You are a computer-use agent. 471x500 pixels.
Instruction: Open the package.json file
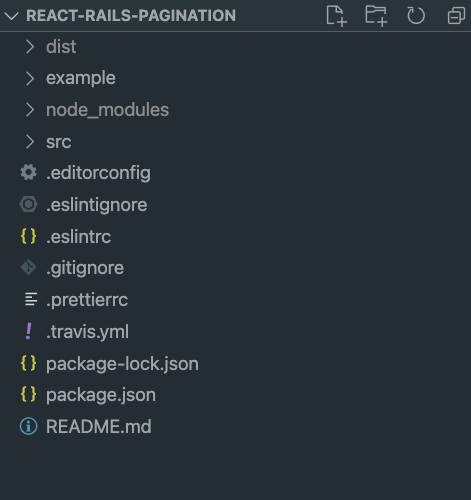(x=235, y=395)
